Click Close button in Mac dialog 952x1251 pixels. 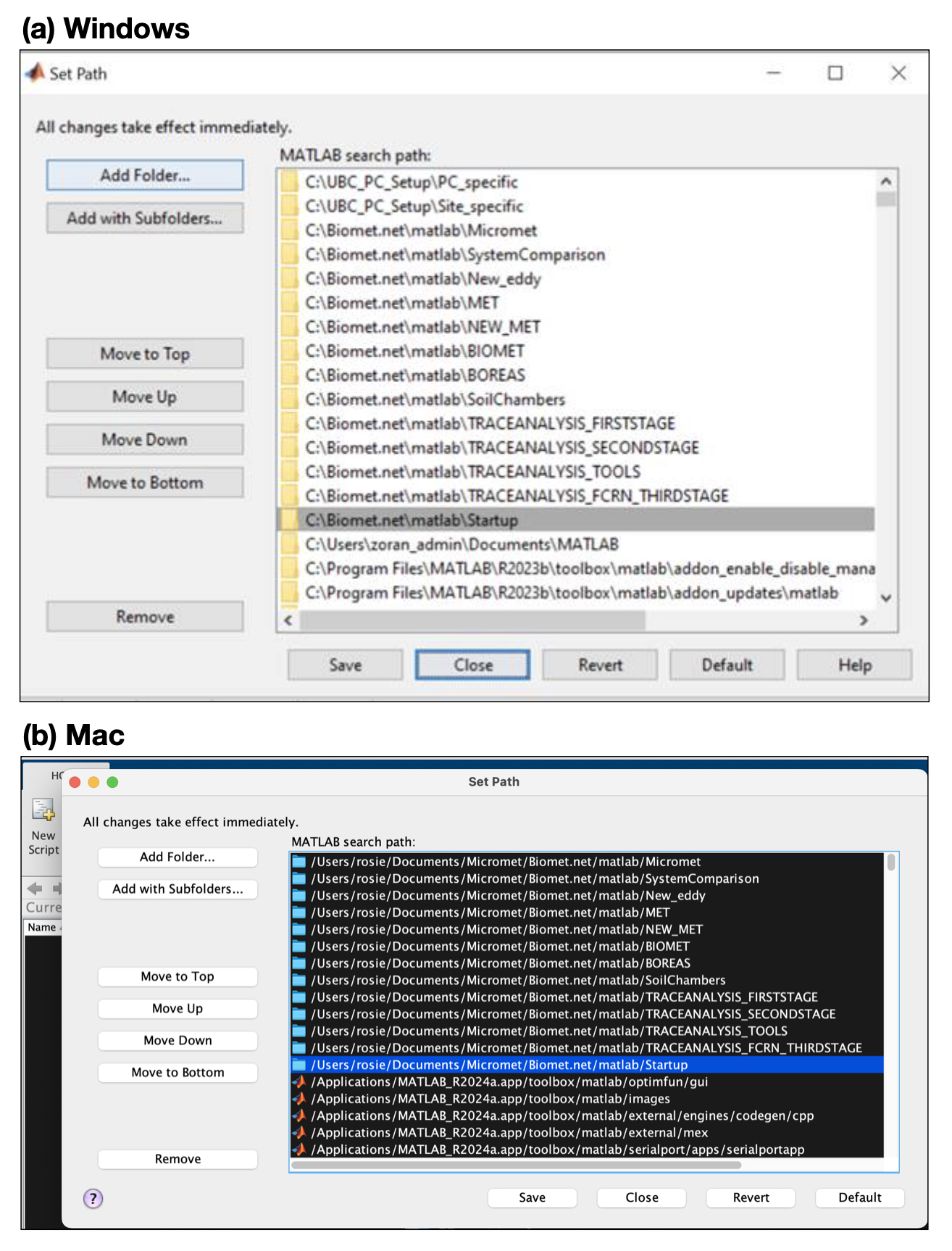tap(642, 1197)
